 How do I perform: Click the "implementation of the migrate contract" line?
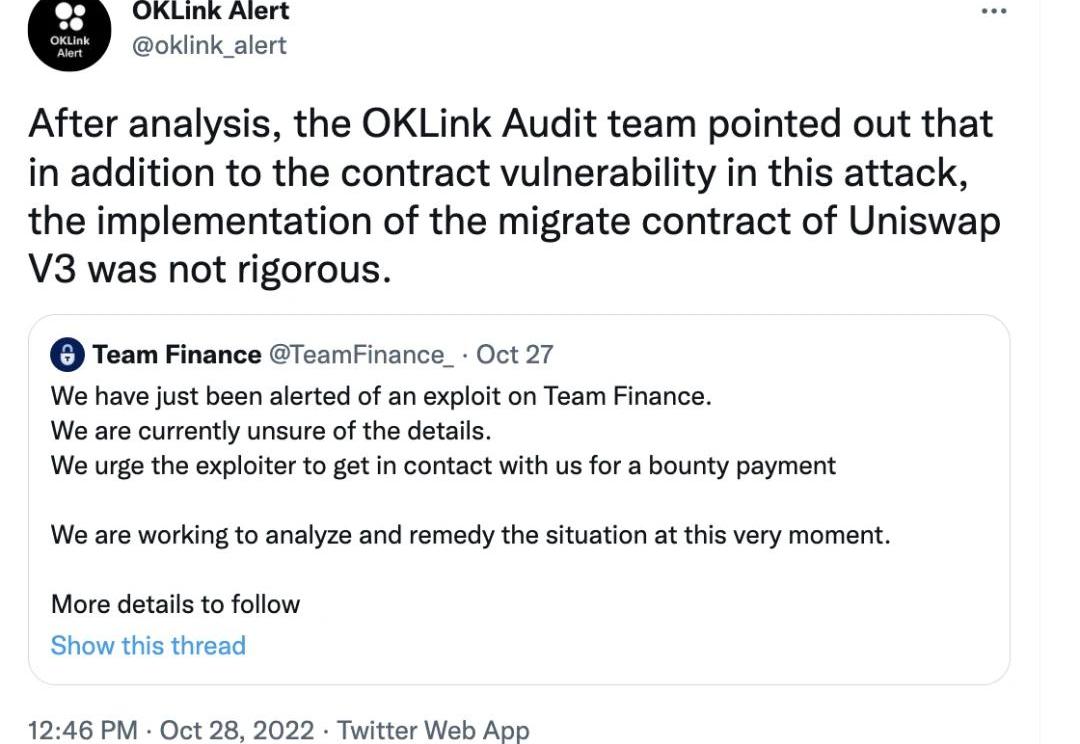(x=514, y=221)
